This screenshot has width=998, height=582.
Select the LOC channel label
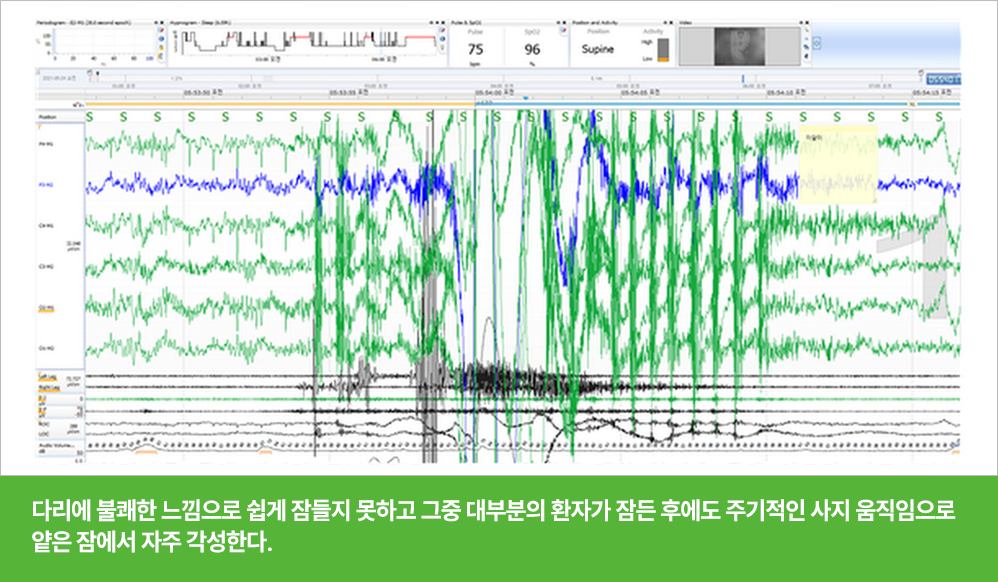(43, 434)
